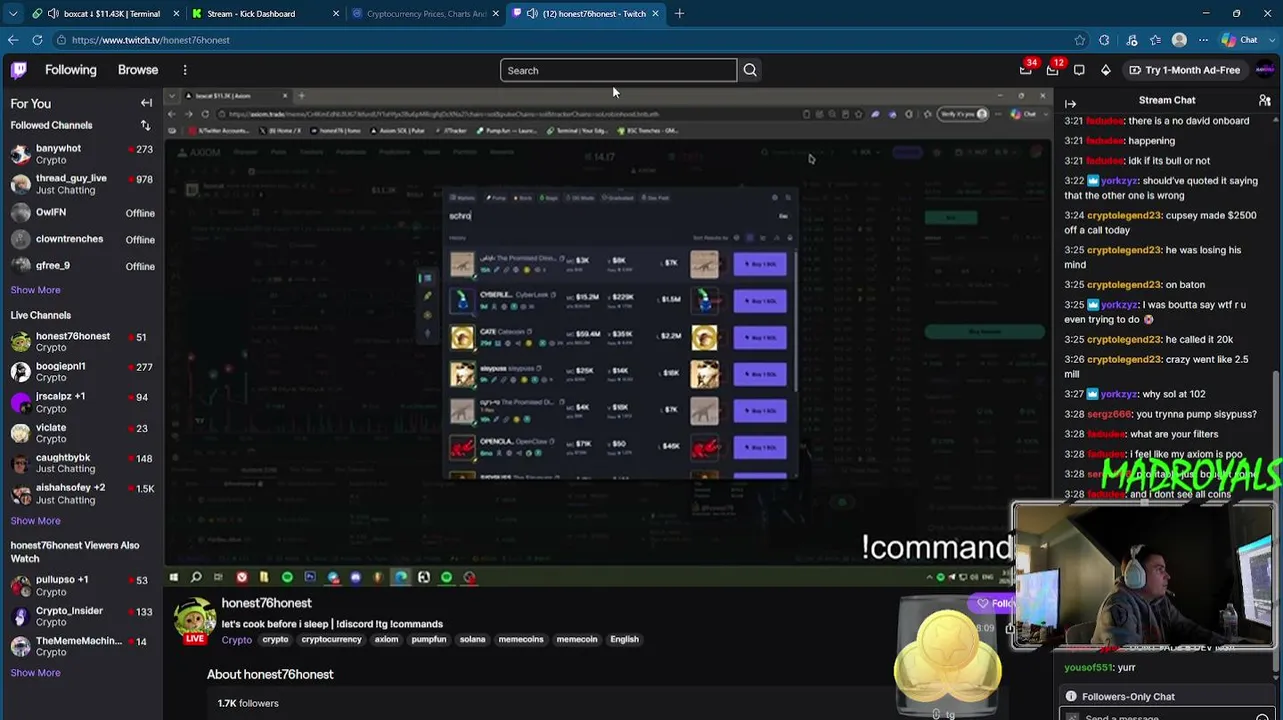The image size is (1283, 720).
Task: Open Twitch inbox with 34 badge
Action: (x=1026, y=70)
